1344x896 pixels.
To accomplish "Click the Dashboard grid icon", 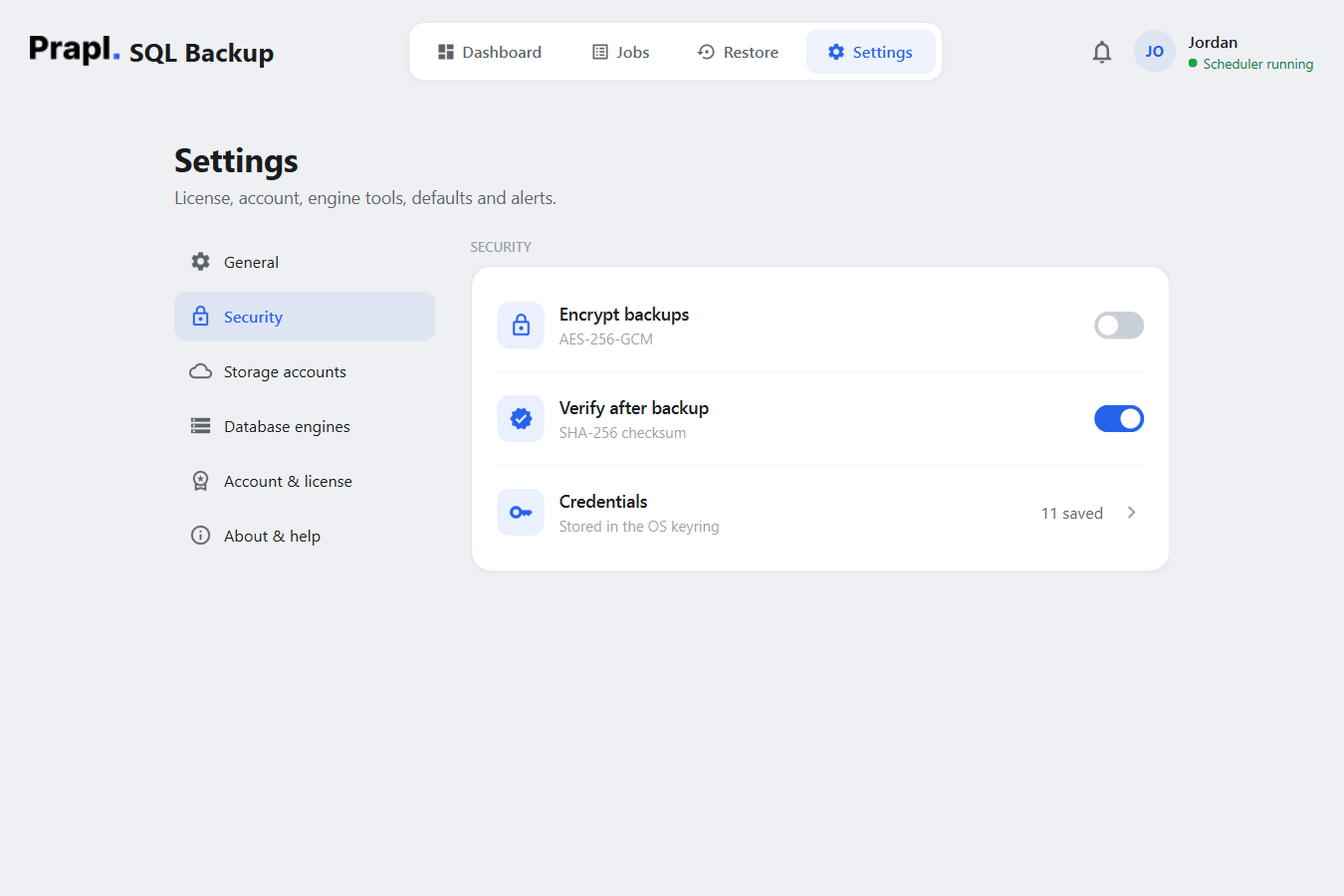I will [446, 52].
